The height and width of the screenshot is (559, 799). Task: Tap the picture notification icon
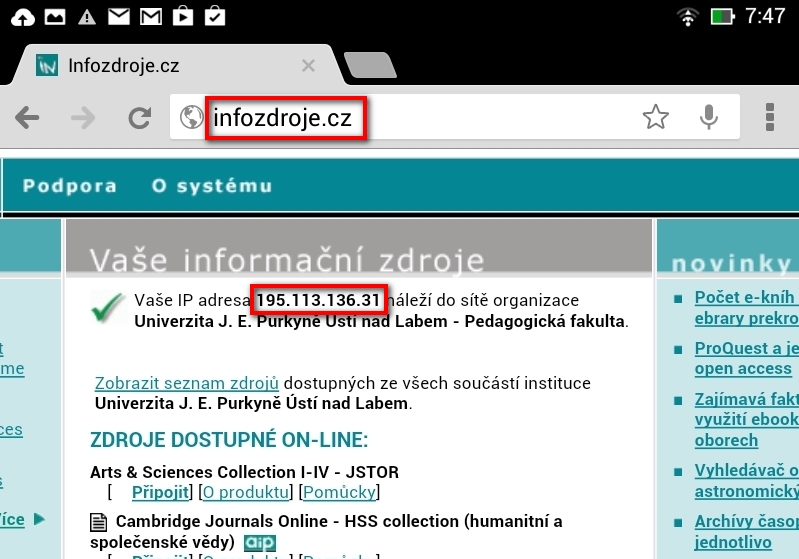point(55,17)
